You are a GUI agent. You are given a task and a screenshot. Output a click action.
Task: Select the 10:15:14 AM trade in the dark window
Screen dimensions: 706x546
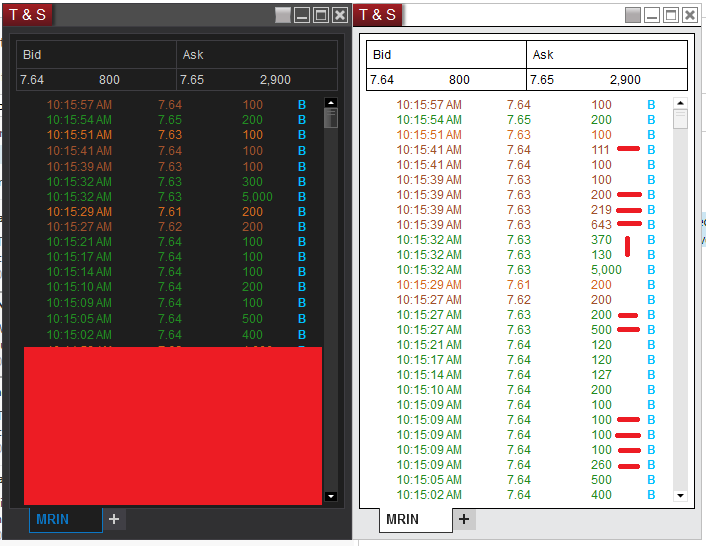176,272
